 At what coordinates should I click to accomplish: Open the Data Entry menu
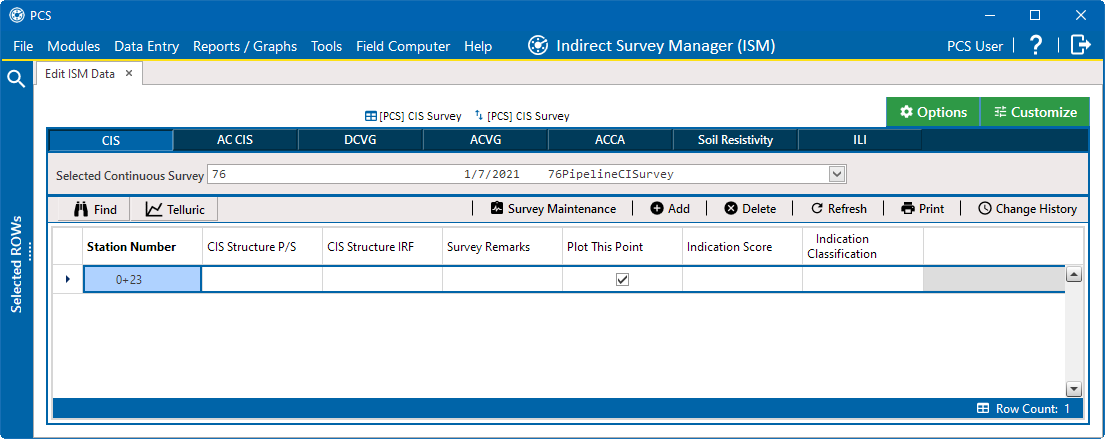click(147, 47)
